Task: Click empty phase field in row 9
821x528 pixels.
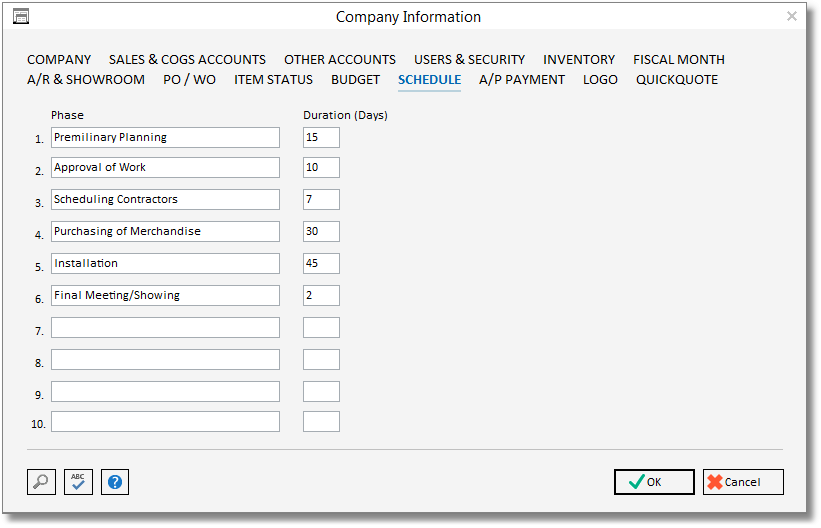Action: [165, 392]
